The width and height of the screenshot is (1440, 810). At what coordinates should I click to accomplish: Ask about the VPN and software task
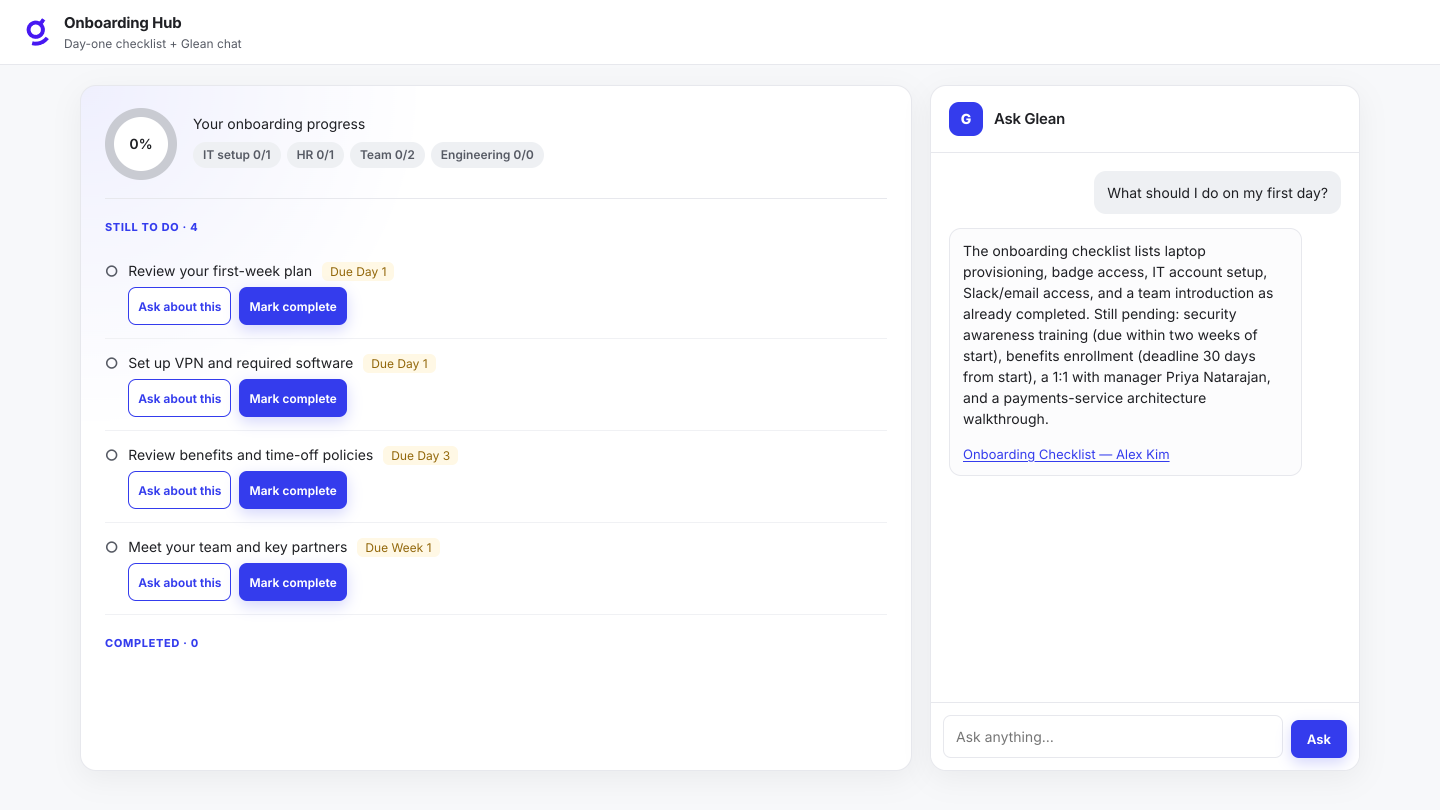coord(180,398)
